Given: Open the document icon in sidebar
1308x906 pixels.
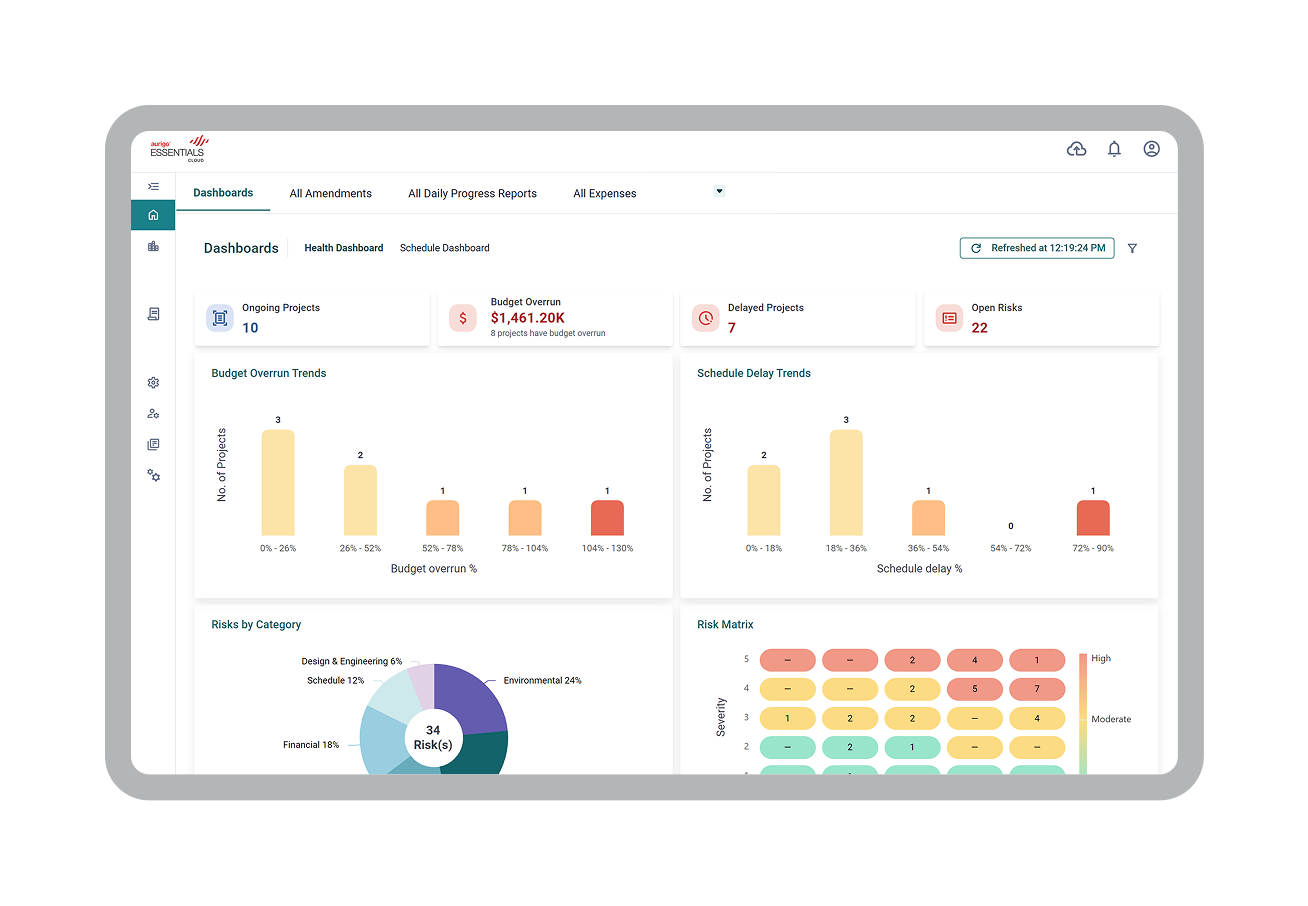Looking at the screenshot, I should pyautogui.click(x=153, y=314).
